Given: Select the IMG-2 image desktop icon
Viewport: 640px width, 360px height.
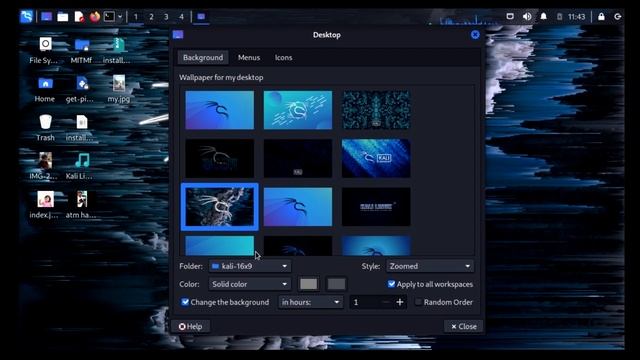Looking at the screenshot, I should 44,166.
